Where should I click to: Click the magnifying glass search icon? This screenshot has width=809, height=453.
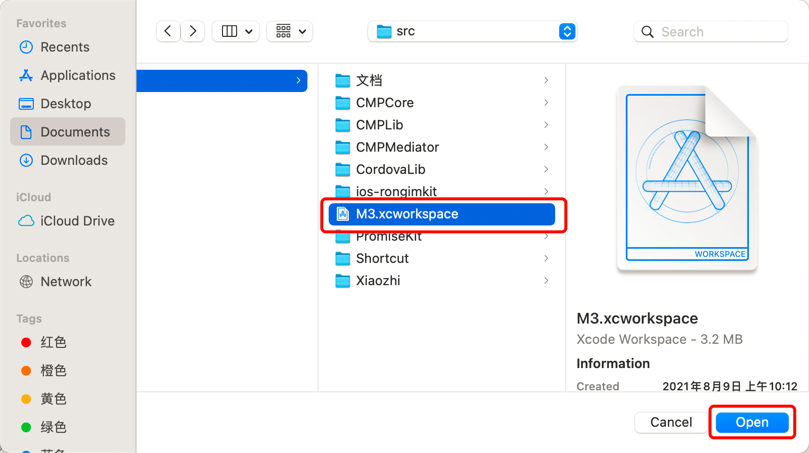point(647,32)
